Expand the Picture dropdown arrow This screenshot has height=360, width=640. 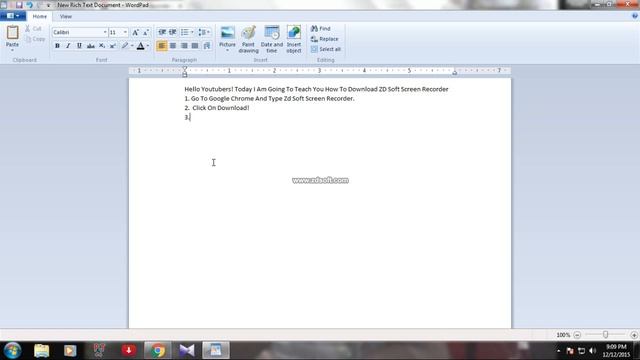[227, 50]
